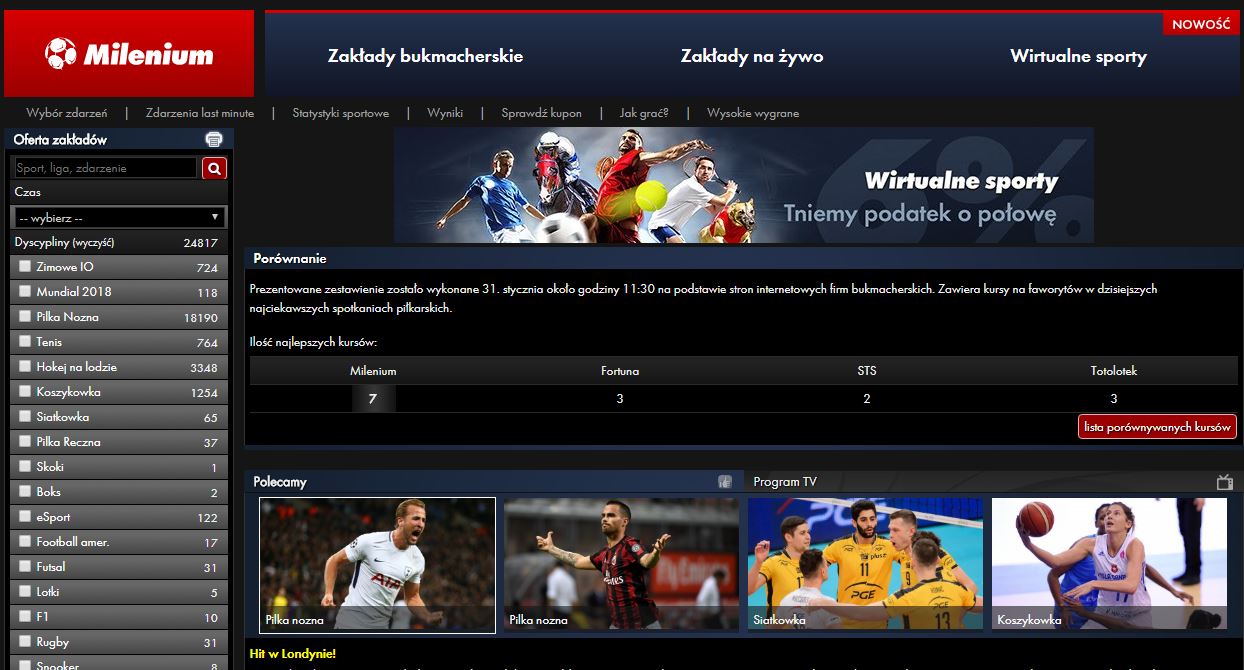Tick the Siatkówka checkbox in the sidebar
Image resolution: width=1244 pixels, height=670 pixels.
point(24,417)
